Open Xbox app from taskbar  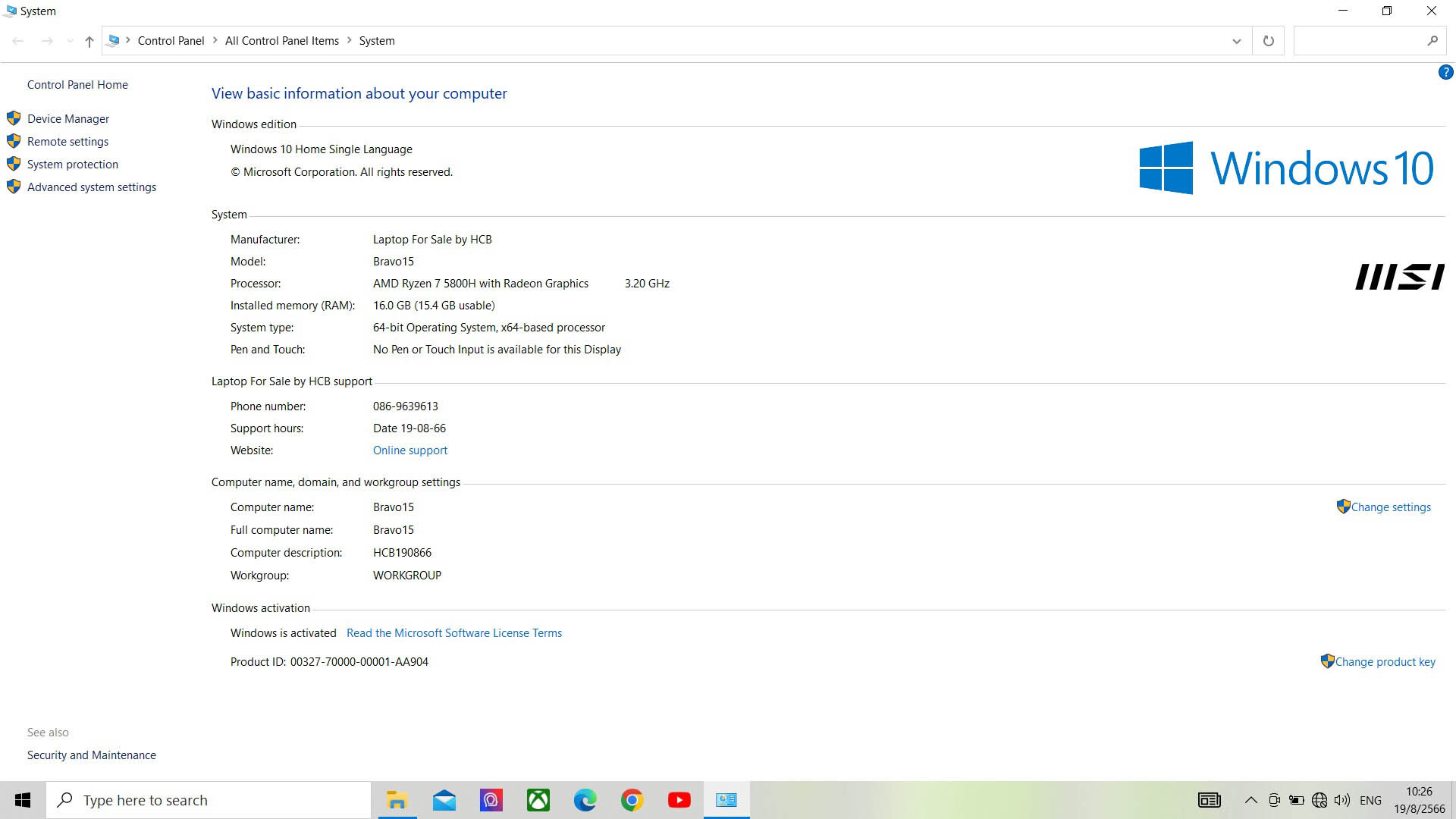click(x=538, y=800)
